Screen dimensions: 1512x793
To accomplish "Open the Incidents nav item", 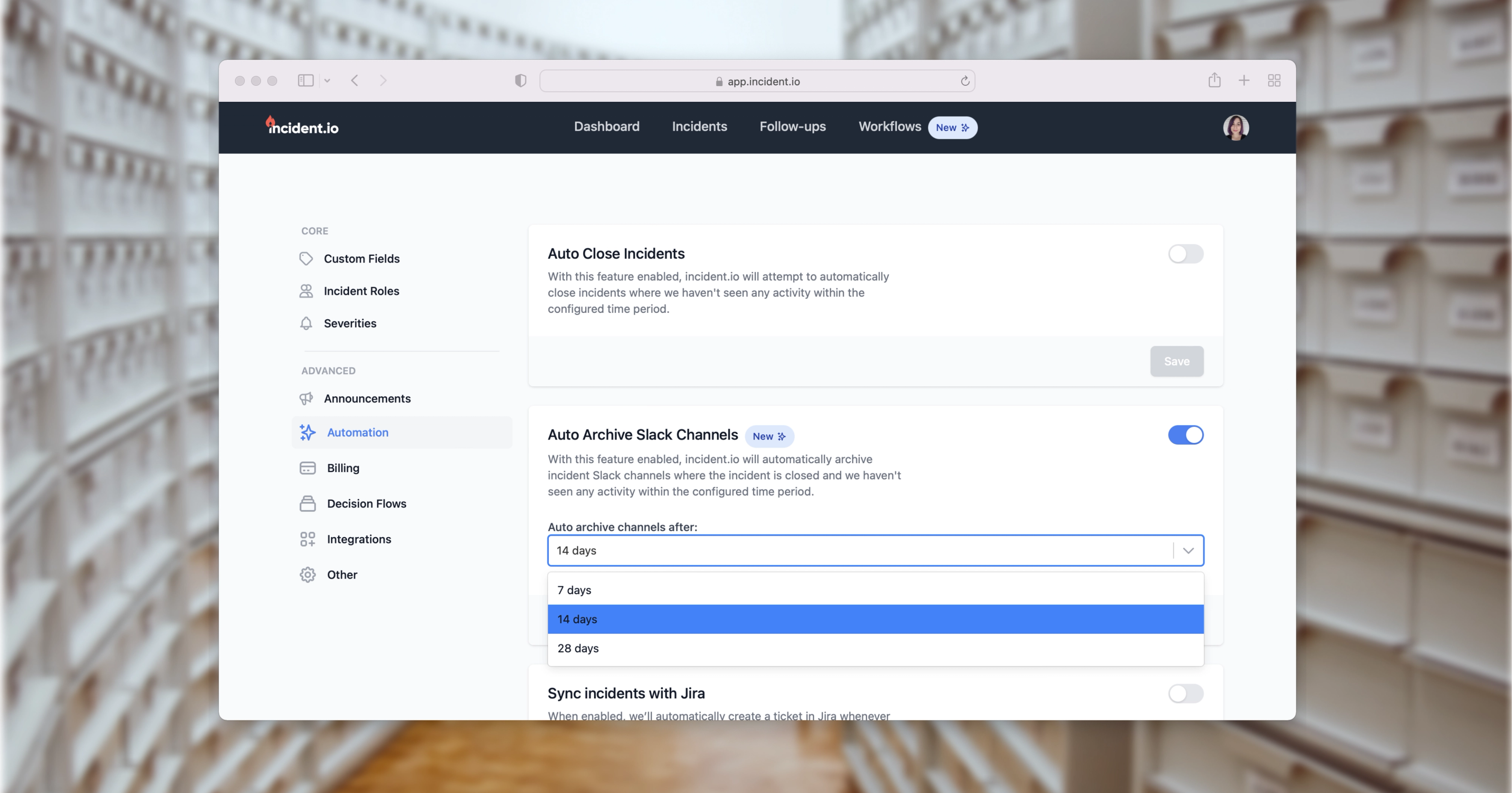I will tap(699, 127).
